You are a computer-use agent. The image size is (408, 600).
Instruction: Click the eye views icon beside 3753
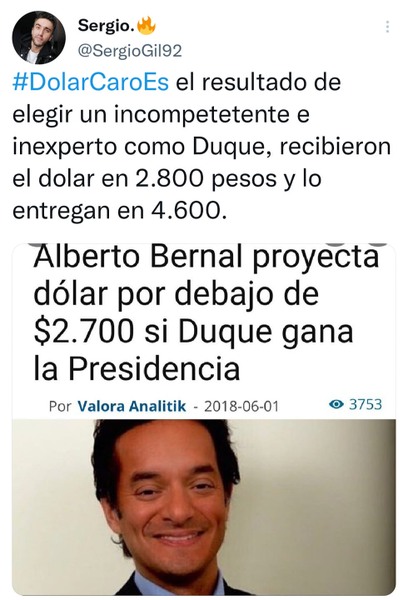click(x=336, y=404)
